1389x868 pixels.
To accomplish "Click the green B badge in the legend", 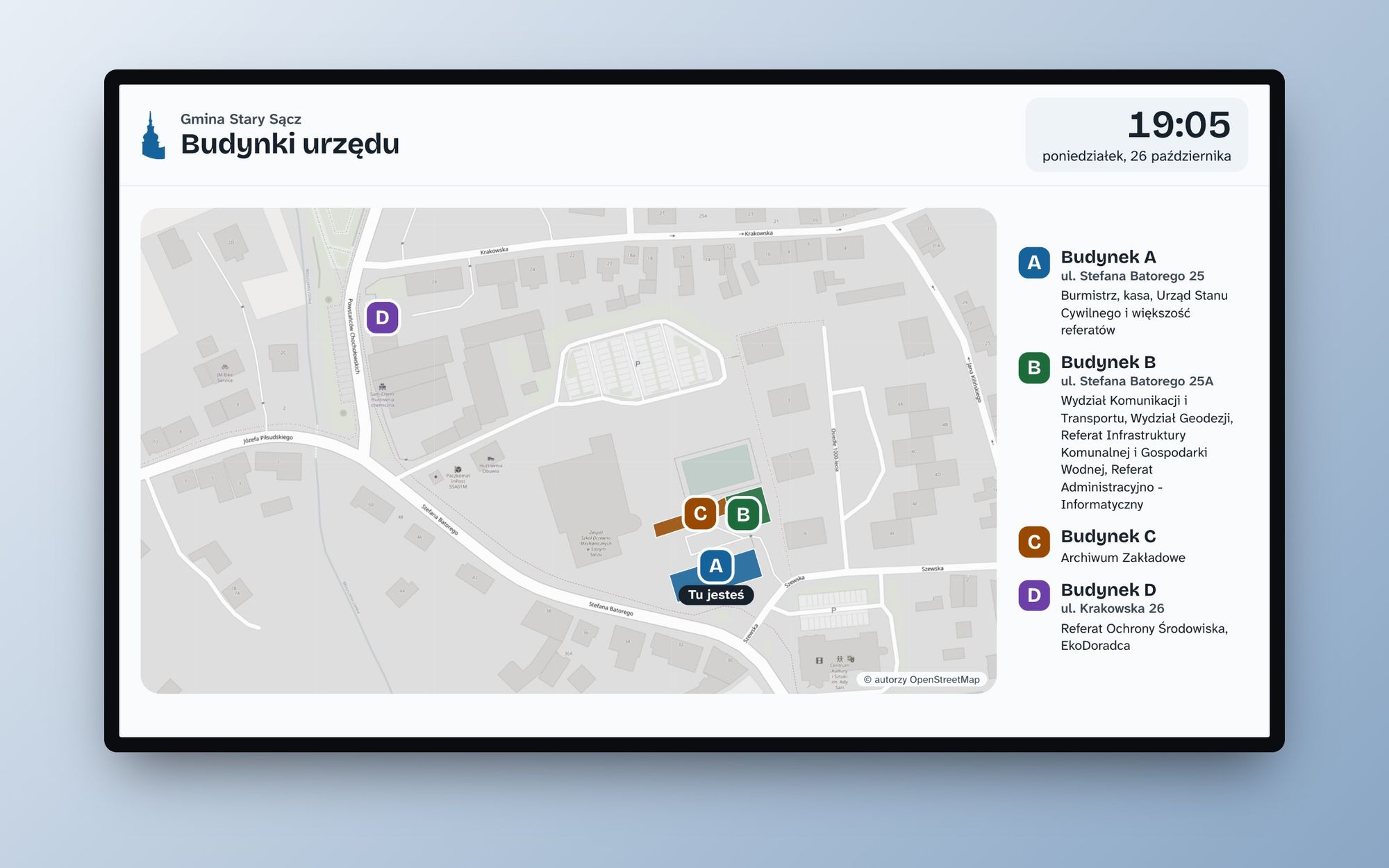I will pyautogui.click(x=1034, y=367).
